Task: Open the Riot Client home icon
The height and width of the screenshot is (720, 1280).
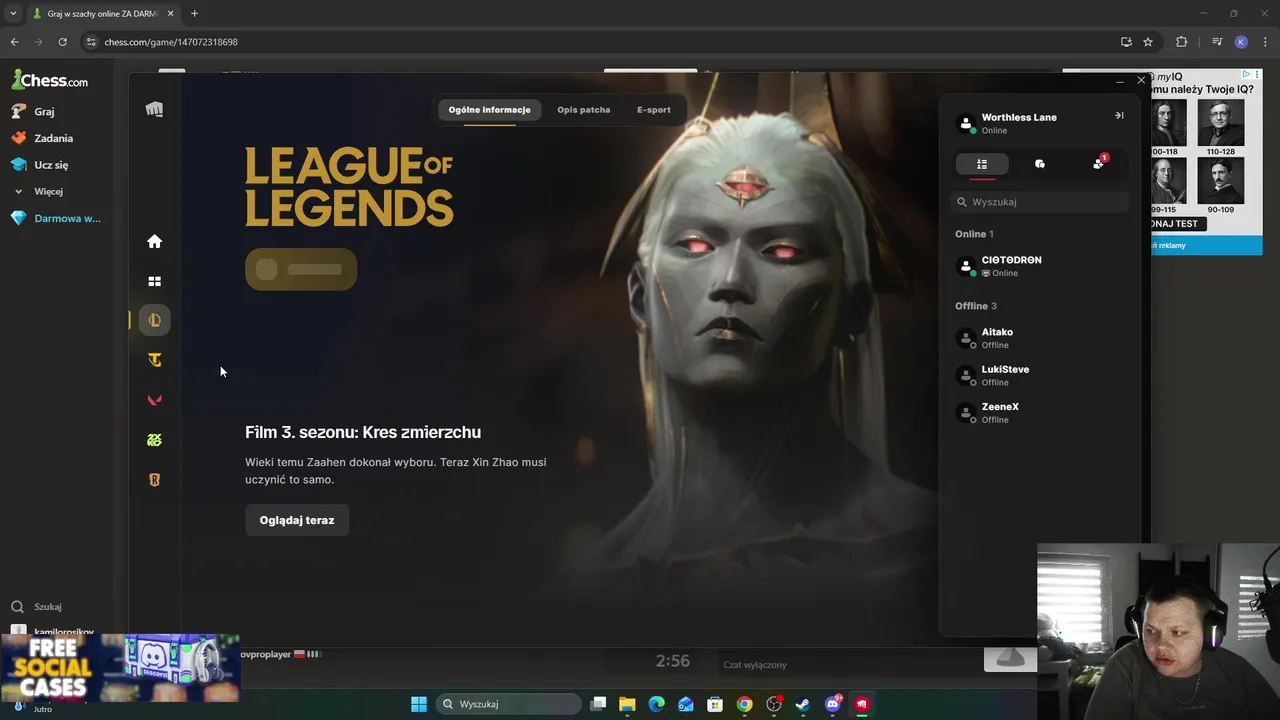Action: (154, 241)
